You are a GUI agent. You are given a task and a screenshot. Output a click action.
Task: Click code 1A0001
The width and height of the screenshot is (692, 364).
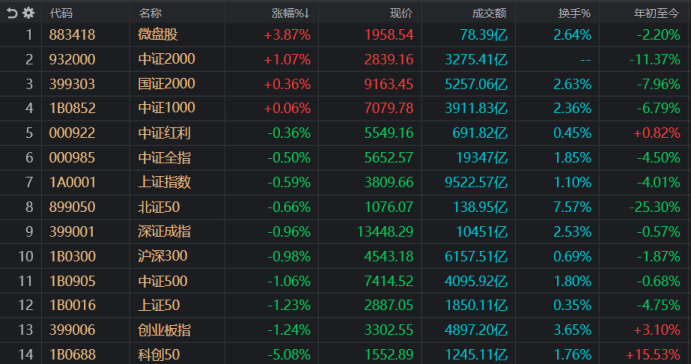click(x=72, y=182)
